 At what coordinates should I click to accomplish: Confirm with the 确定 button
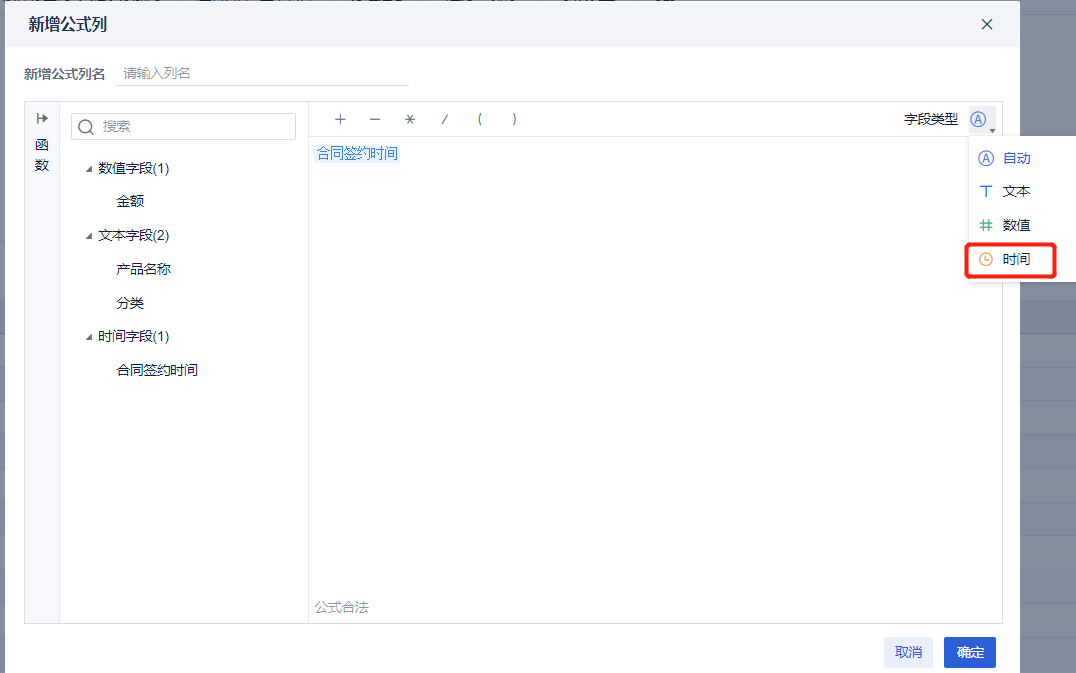click(970, 652)
